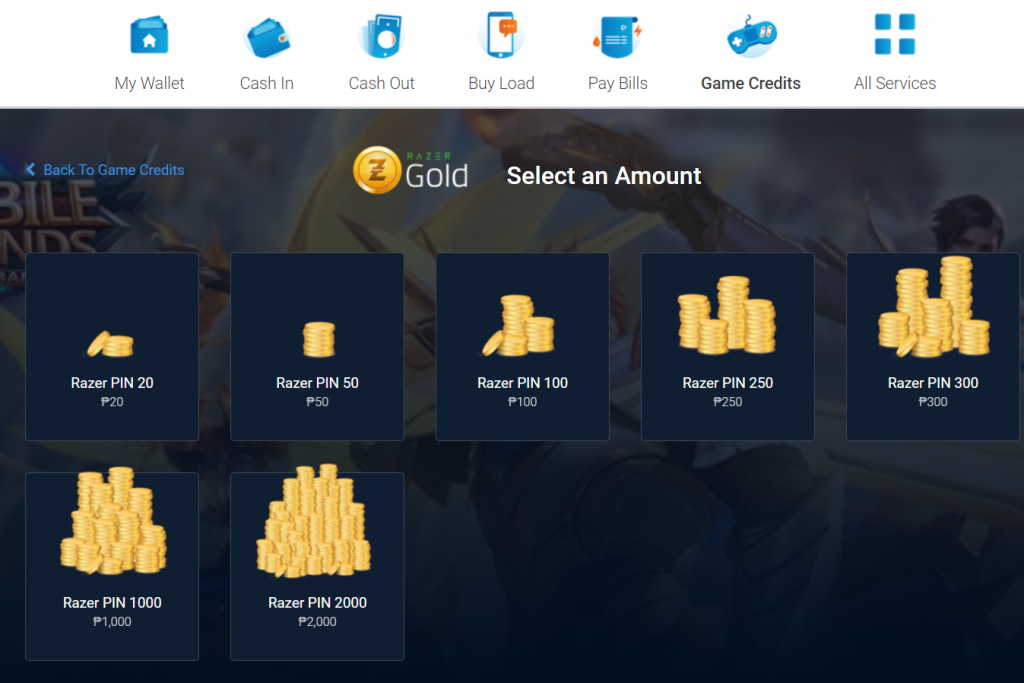Click the ₱20 price text

coord(112,402)
